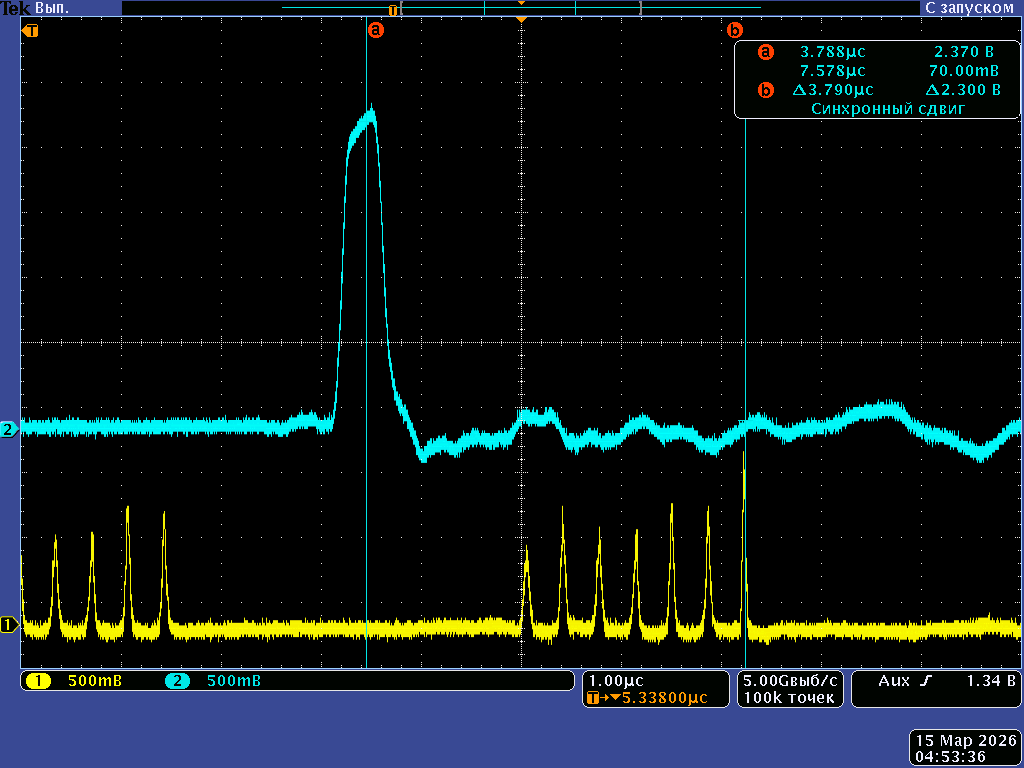Click trigger T marker in waveform overview bar
1024x768 pixels.
394,9
